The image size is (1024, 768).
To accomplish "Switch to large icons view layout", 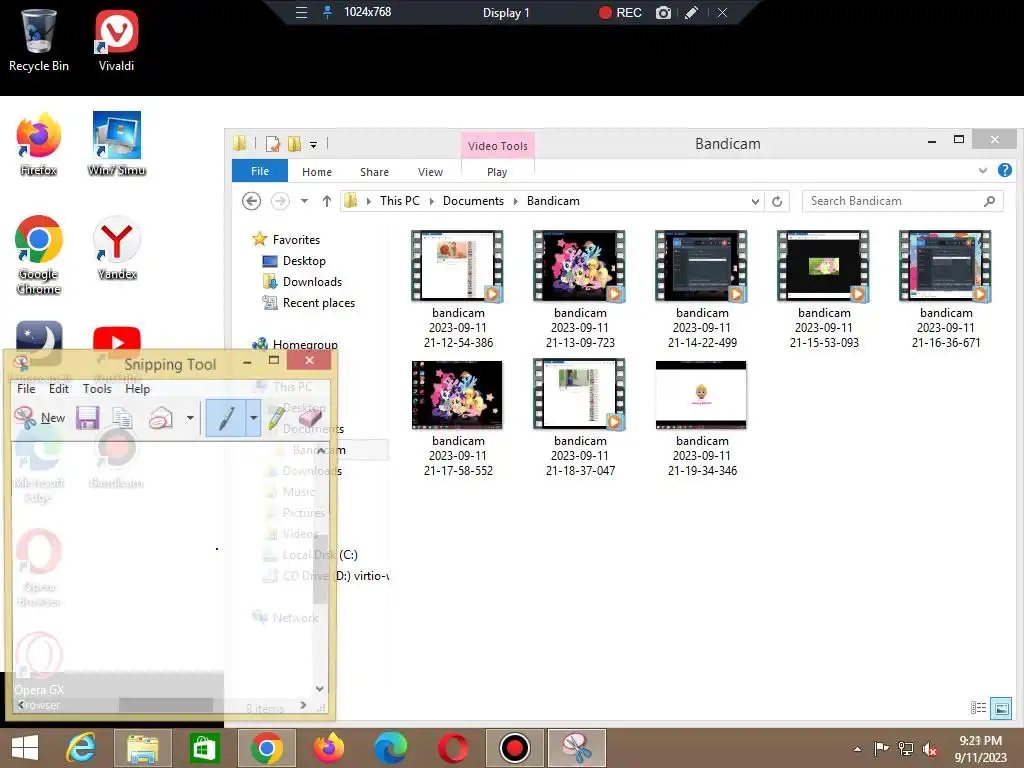I will click(x=1001, y=708).
